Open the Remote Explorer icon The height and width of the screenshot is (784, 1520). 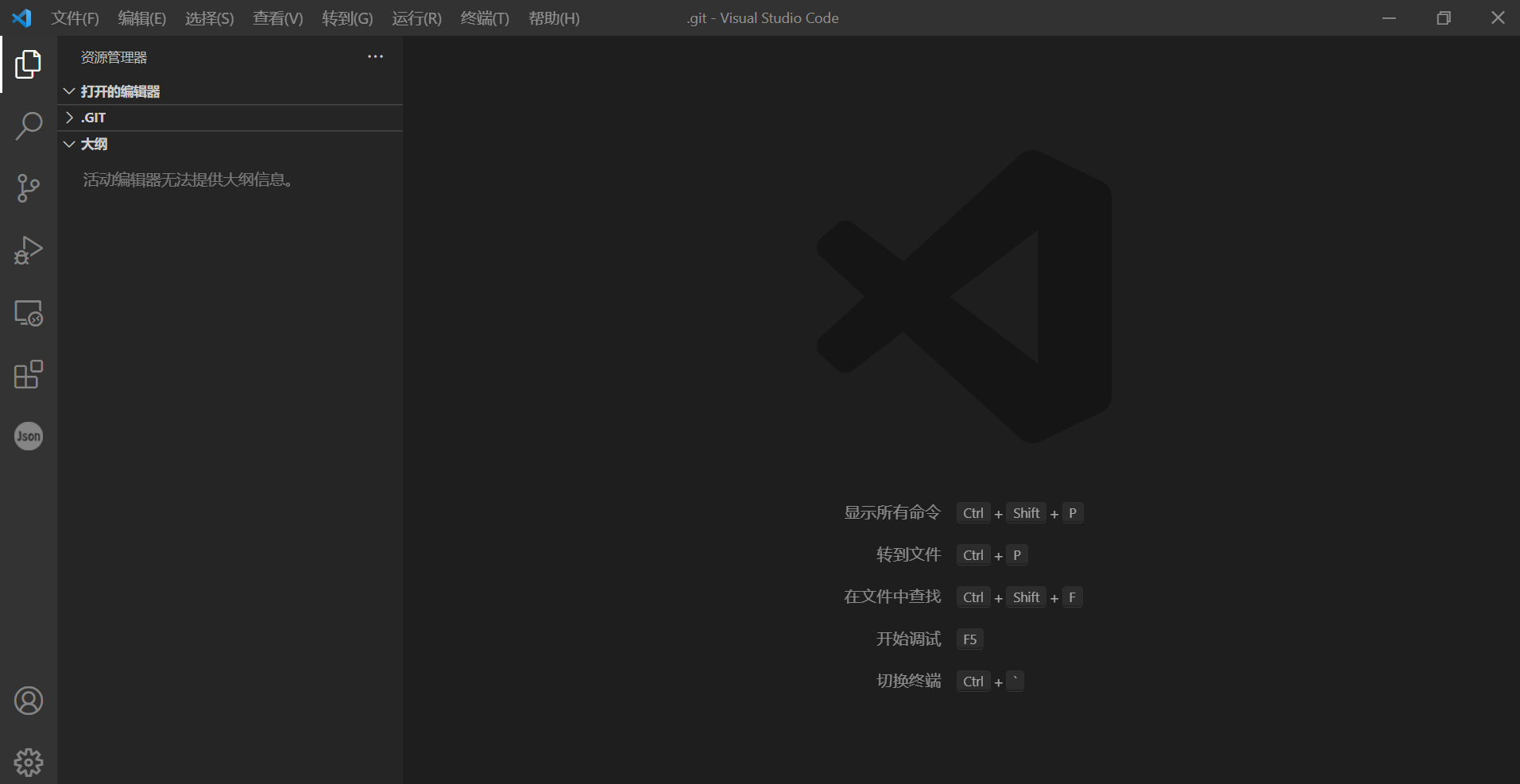(29, 313)
